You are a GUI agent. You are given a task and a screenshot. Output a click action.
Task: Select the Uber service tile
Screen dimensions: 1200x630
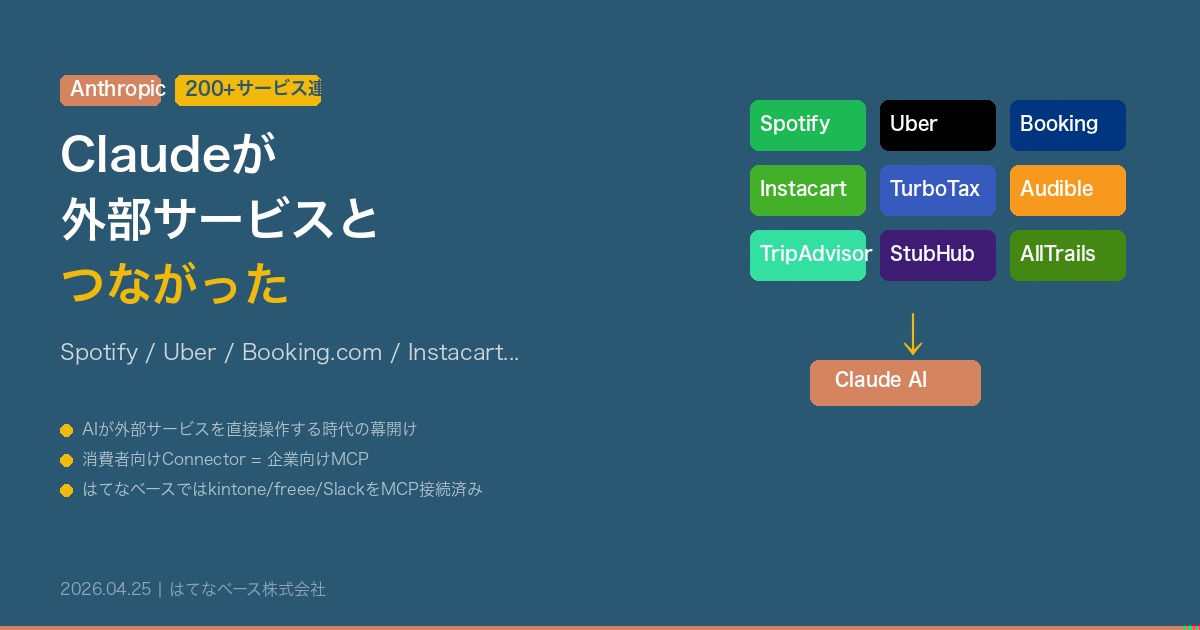click(938, 125)
